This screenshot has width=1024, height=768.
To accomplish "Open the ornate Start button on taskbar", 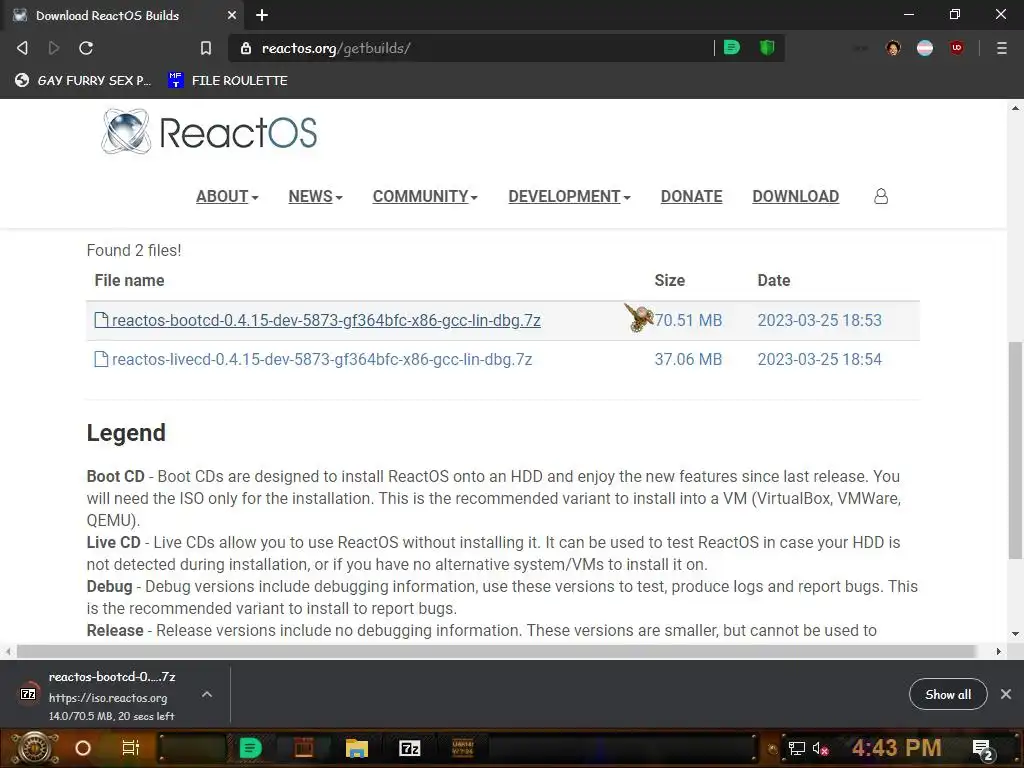I will point(34,748).
